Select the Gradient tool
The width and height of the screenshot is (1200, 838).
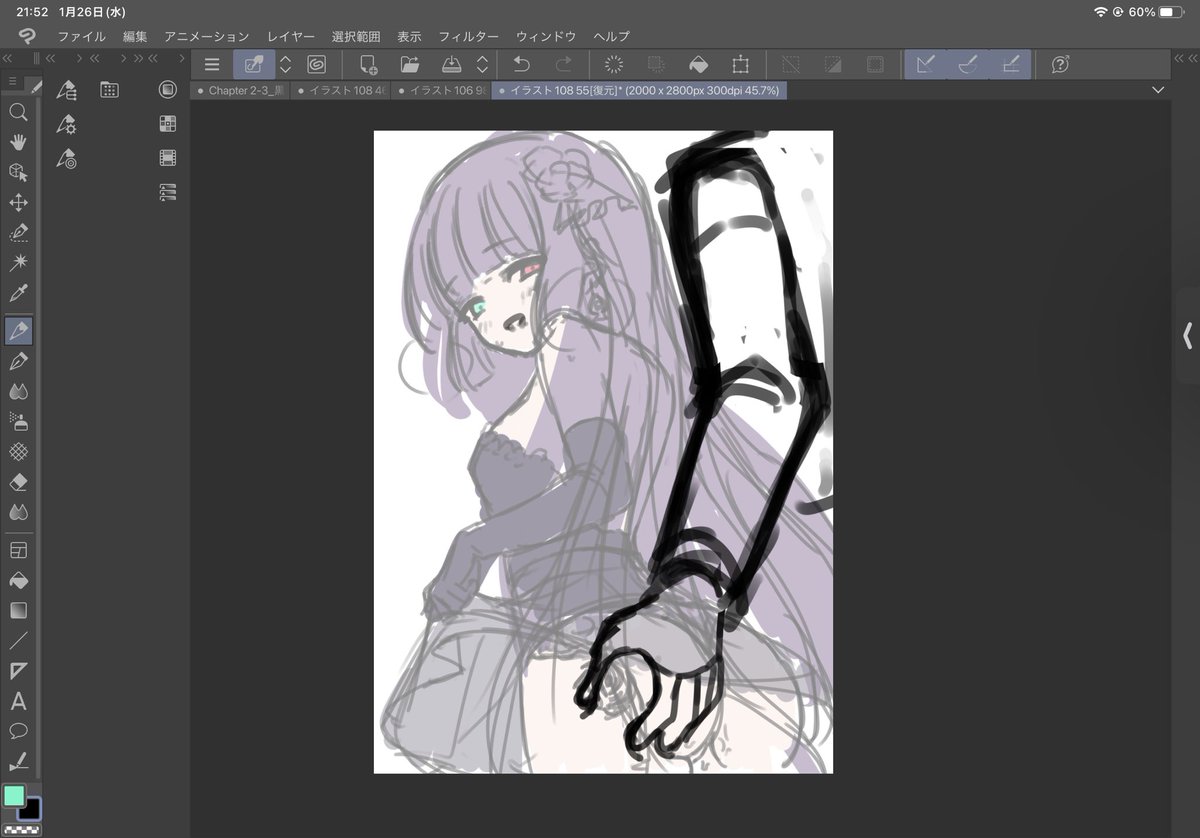18,610
